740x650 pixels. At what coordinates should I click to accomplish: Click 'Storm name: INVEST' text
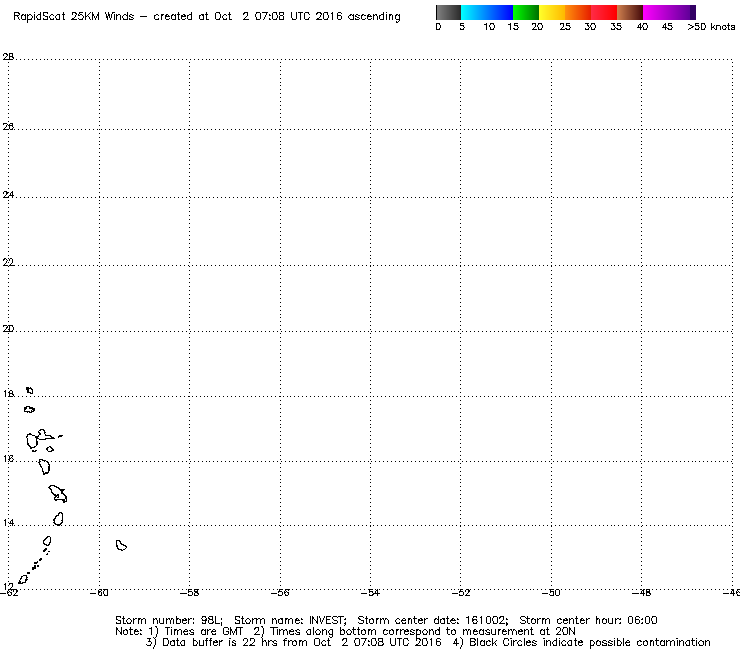point(290,620)
